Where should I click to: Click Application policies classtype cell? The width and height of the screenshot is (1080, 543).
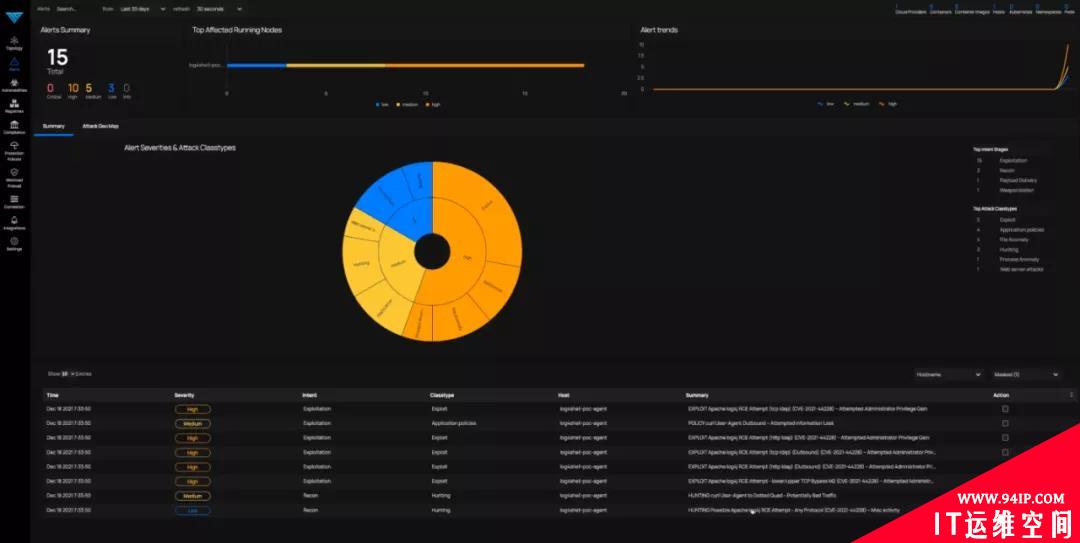(x=453, y=423)
